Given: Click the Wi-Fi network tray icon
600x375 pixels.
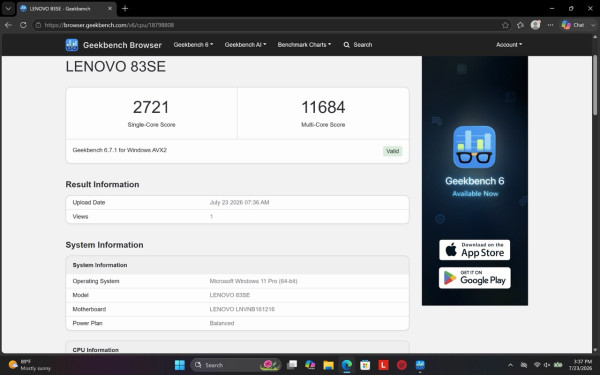Looking at the screenshot, I should 537,365.
